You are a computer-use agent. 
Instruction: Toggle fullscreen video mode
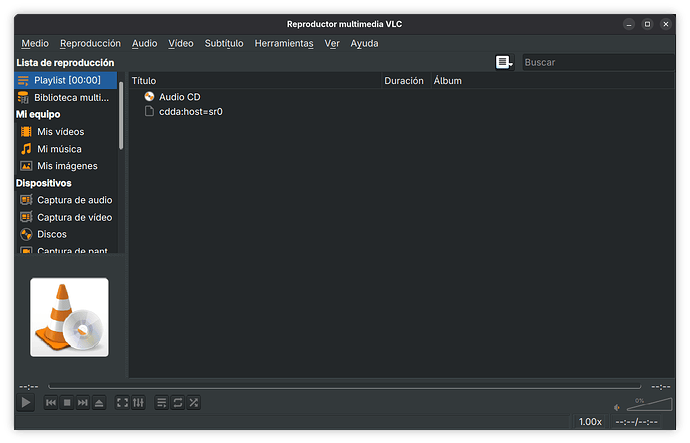point(122,403)
